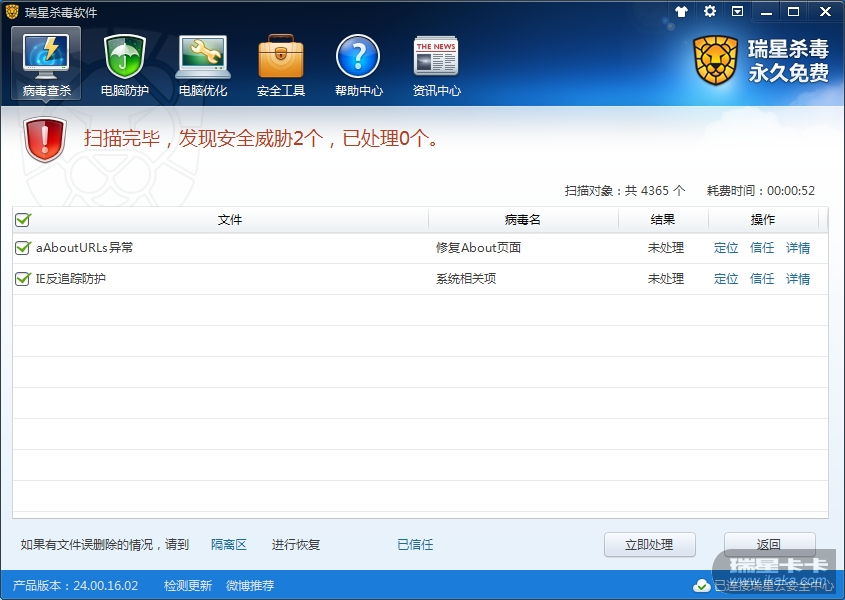Toggle the select-all checkbox in table header
The height and width of the screenshot is (600, 845).
point(23,219)
